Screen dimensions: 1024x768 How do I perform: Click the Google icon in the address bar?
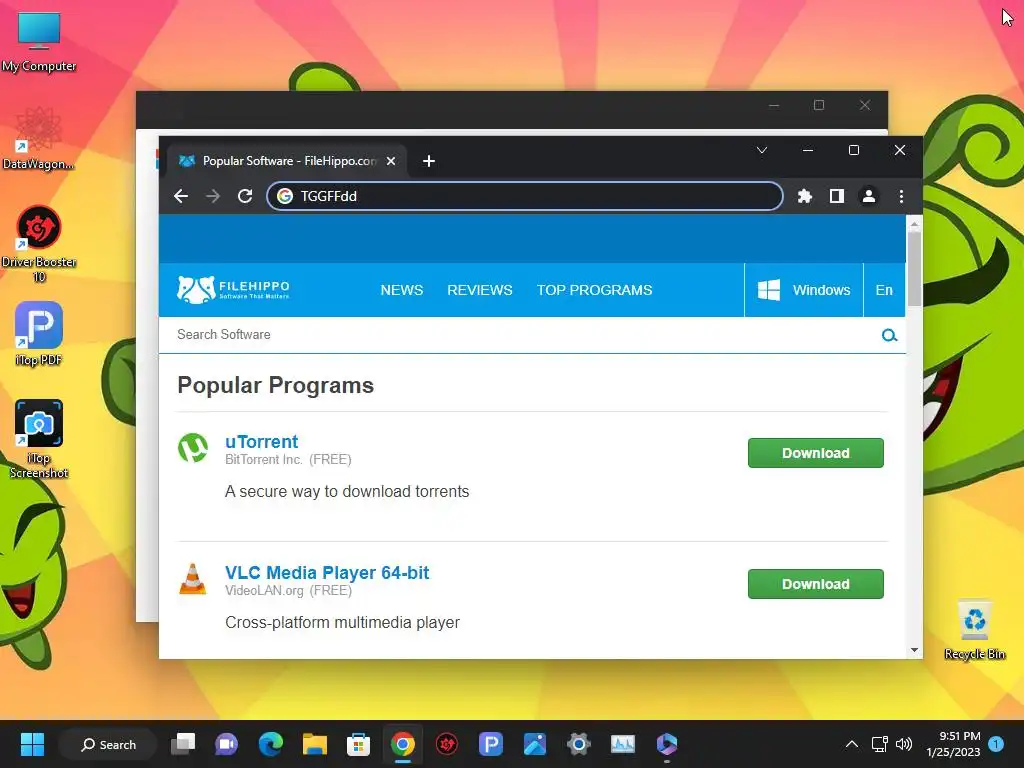[285, 196]
